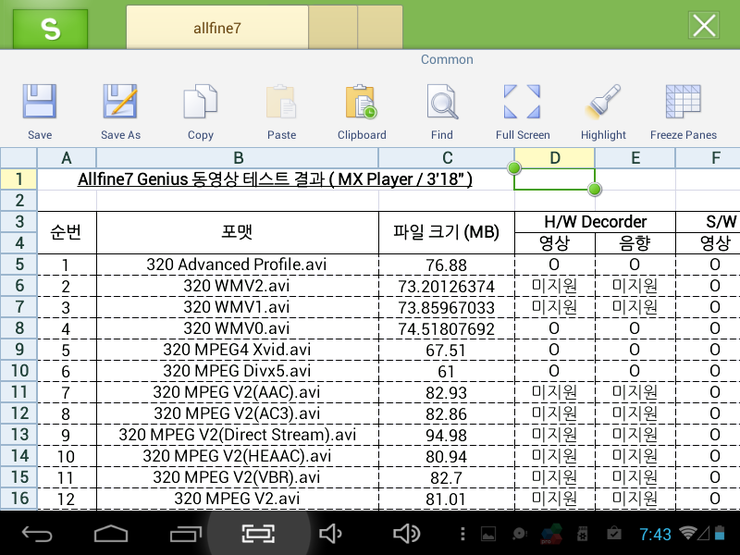Select row 16 header
The image size is (740, 555).
coord(19,498)
